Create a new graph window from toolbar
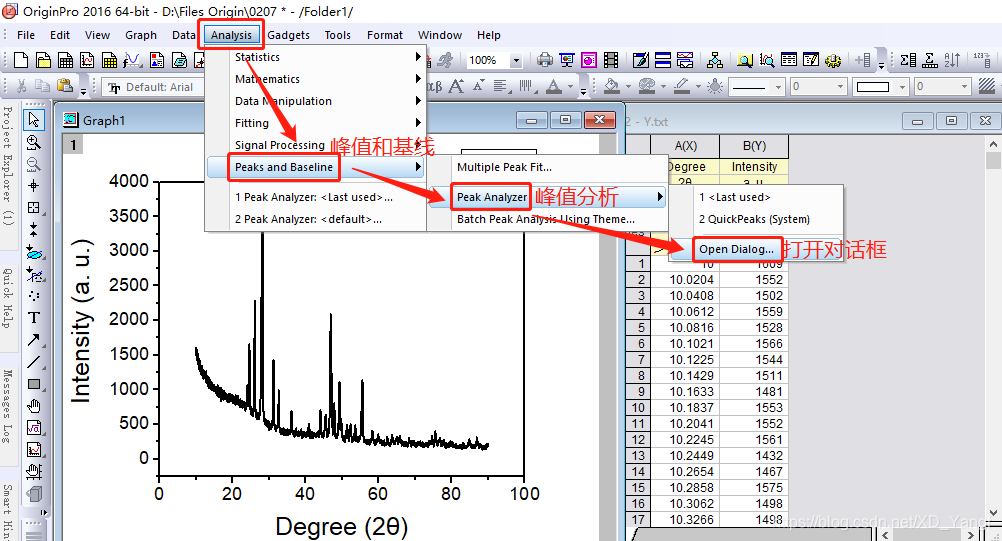 click(88, 60)
